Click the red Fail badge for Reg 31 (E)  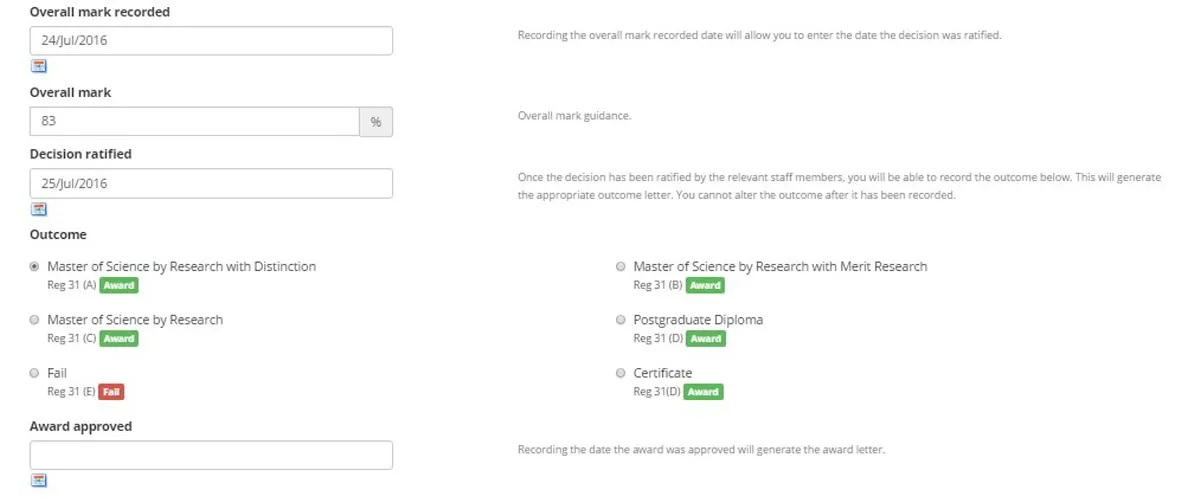click(x=112, y=392)
